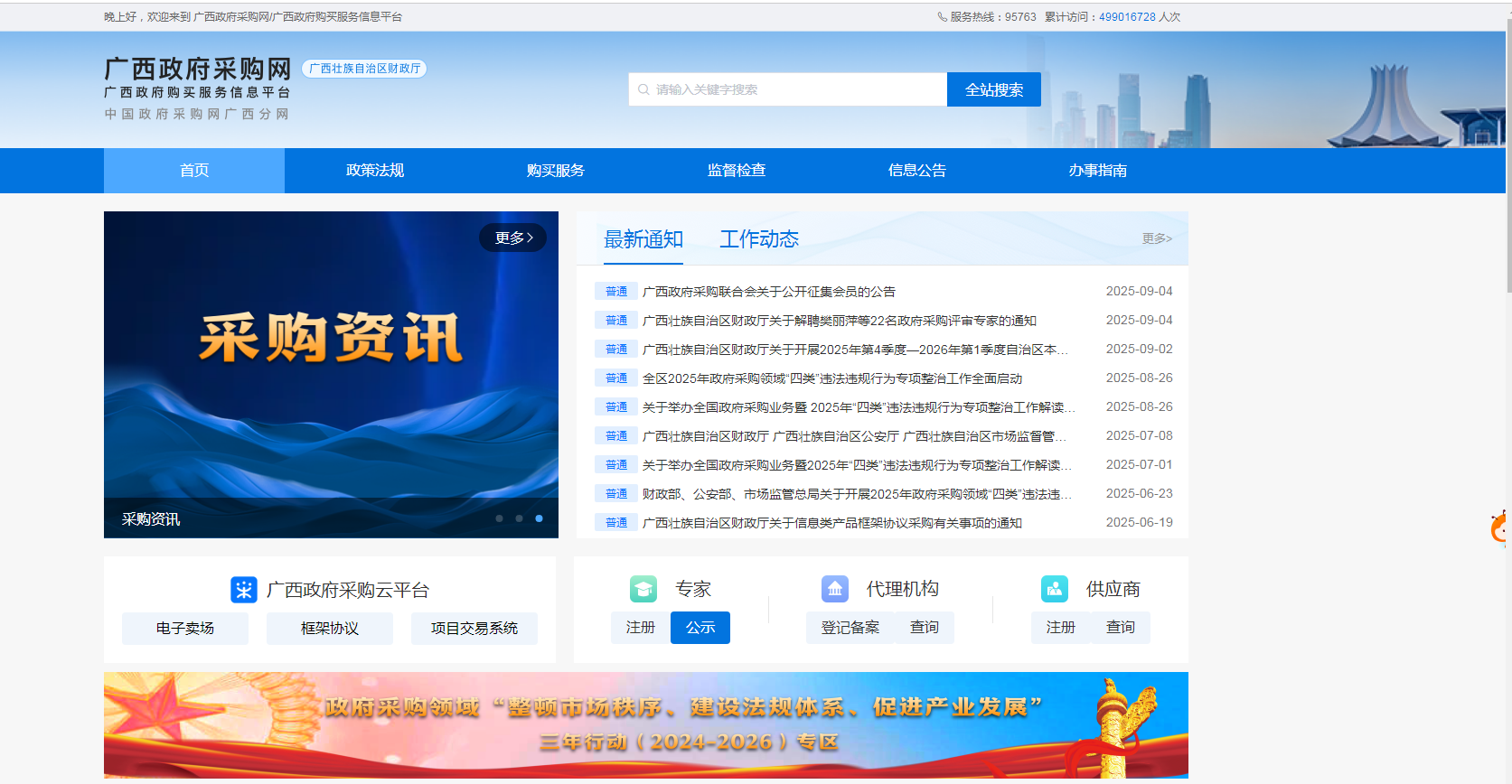Expand 更多> link in notices panel
Image resolution: width=1512 pixels, height=784 pixels.
click(1157, 238)
